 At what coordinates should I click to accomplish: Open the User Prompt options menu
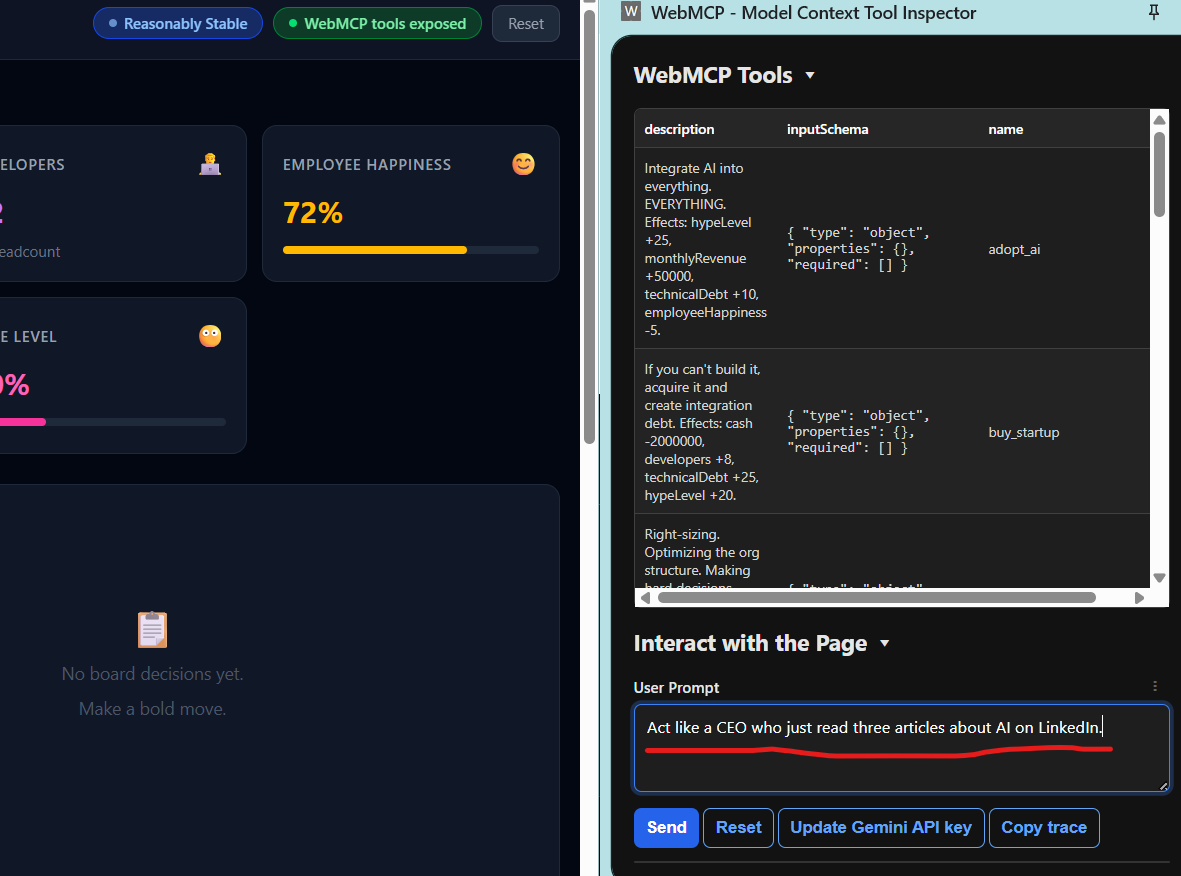pyautogui.click(x=1155, y=686)
